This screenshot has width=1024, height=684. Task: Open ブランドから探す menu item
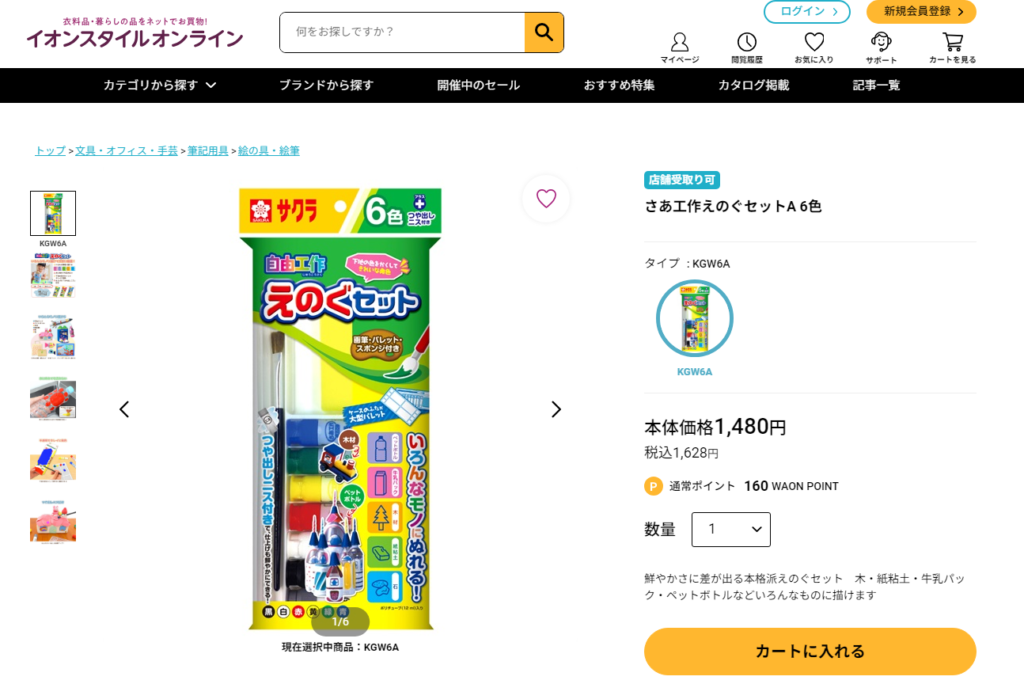click(x=326, y=85)
